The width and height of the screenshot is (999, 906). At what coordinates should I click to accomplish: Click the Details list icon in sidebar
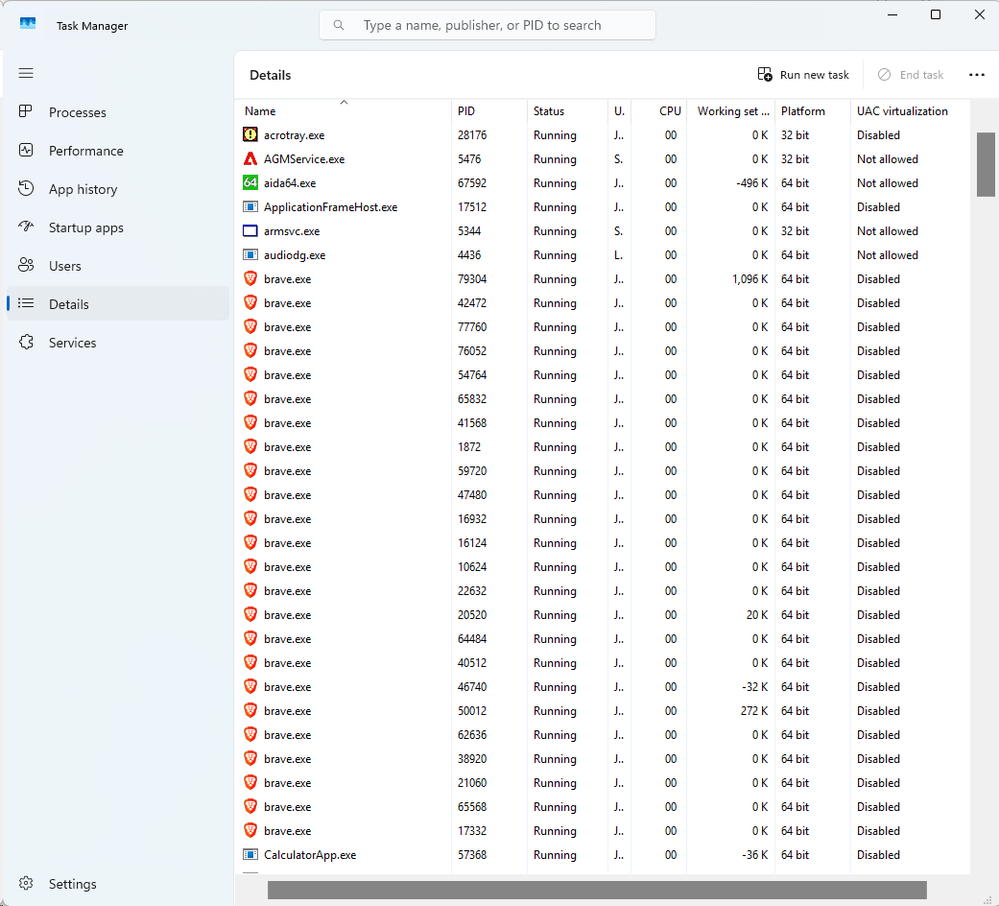(x=25, y=303)
